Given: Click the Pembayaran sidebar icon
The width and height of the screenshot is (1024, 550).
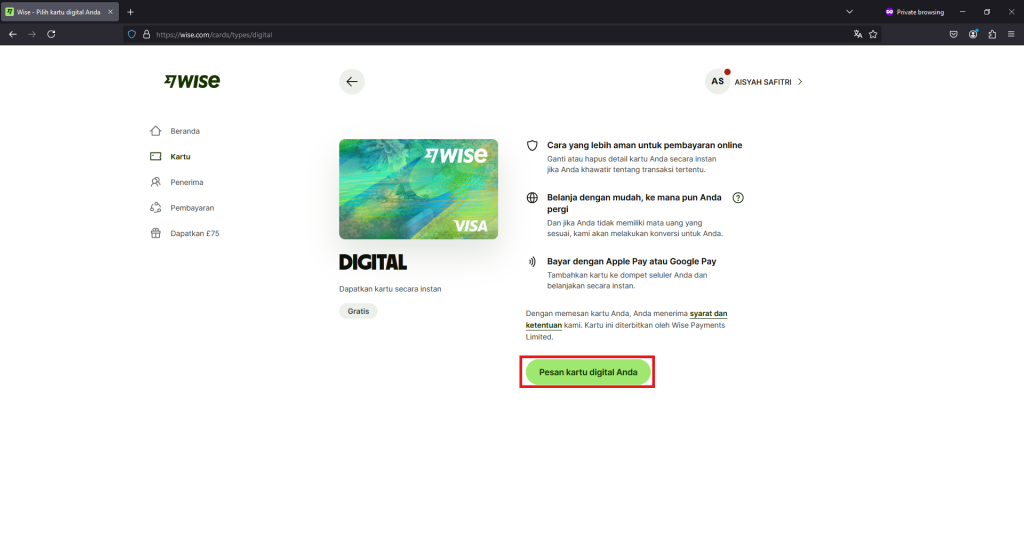Looking at the screenshot, I should pos(155,208).
